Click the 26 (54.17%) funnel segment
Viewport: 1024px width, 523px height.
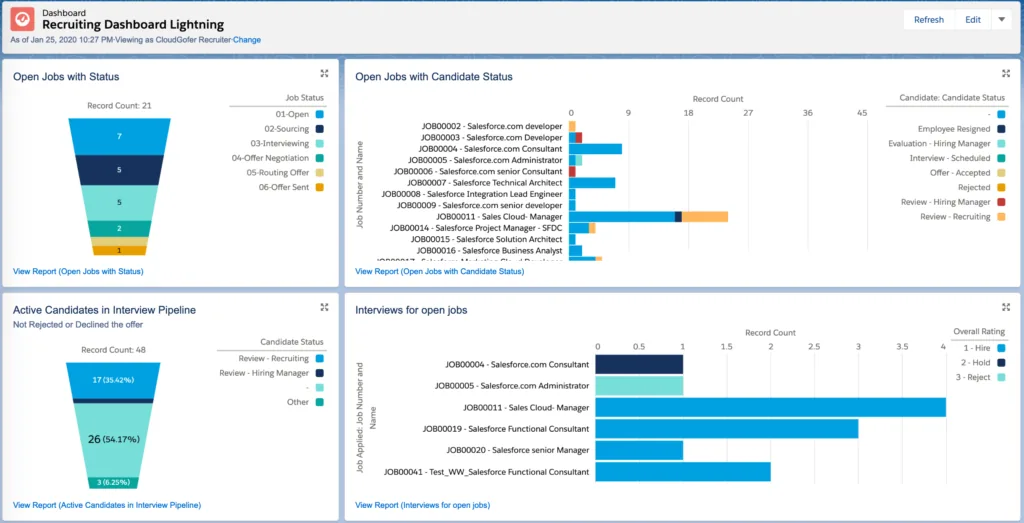tap(112, 439)
